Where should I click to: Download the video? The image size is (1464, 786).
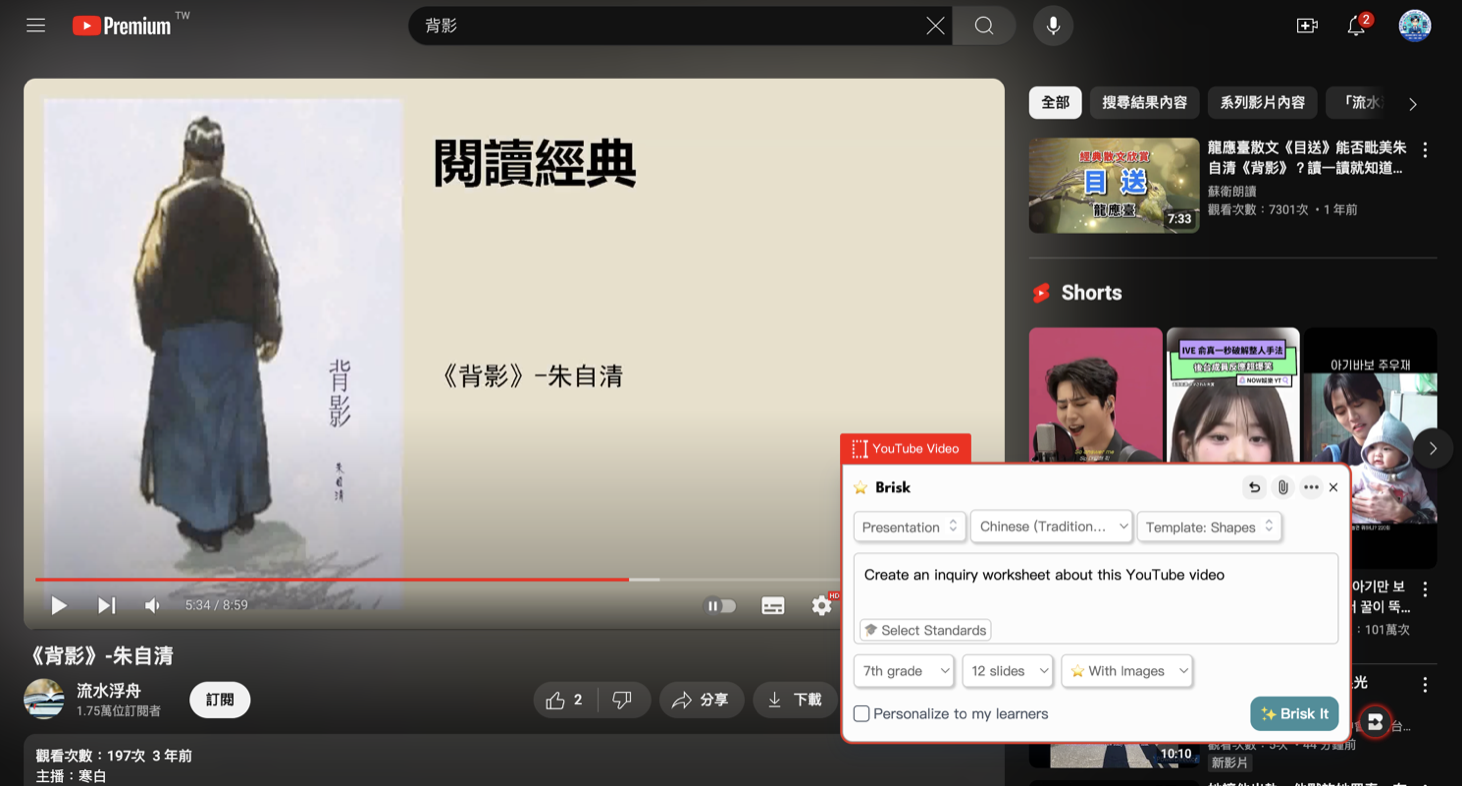795,700
